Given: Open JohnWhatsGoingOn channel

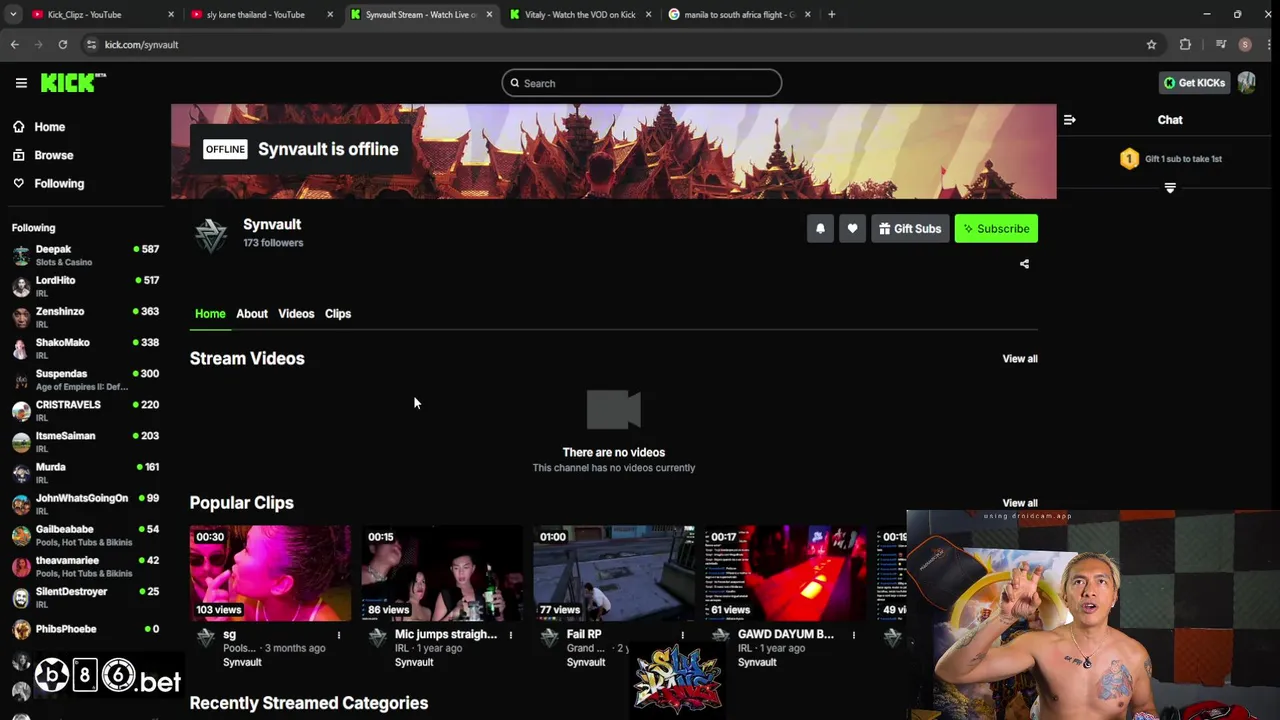Looking at the screenshot, I should (85, 503).
